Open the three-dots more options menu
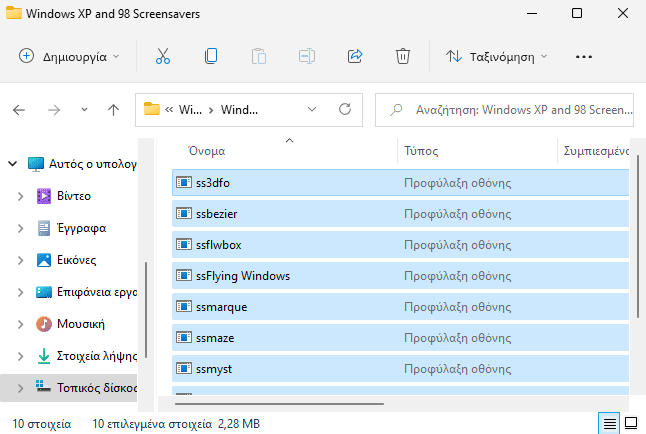The width and height of the screenshot is (646, 434). pos(584,56)
